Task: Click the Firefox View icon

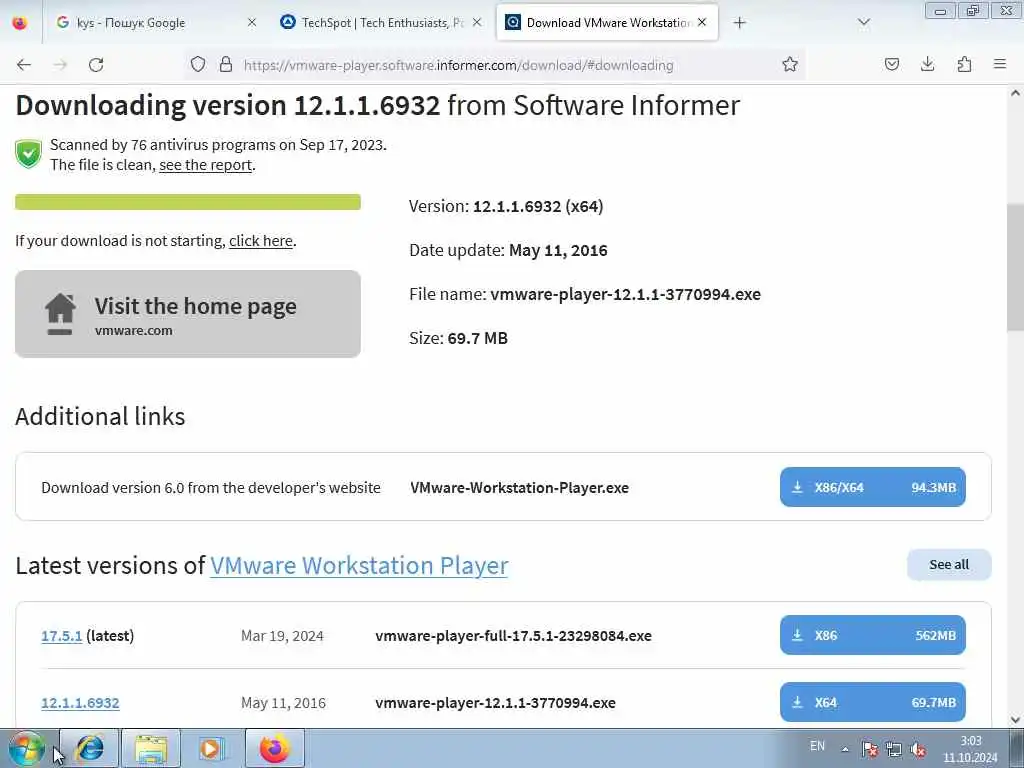Action: pos(20,23)
